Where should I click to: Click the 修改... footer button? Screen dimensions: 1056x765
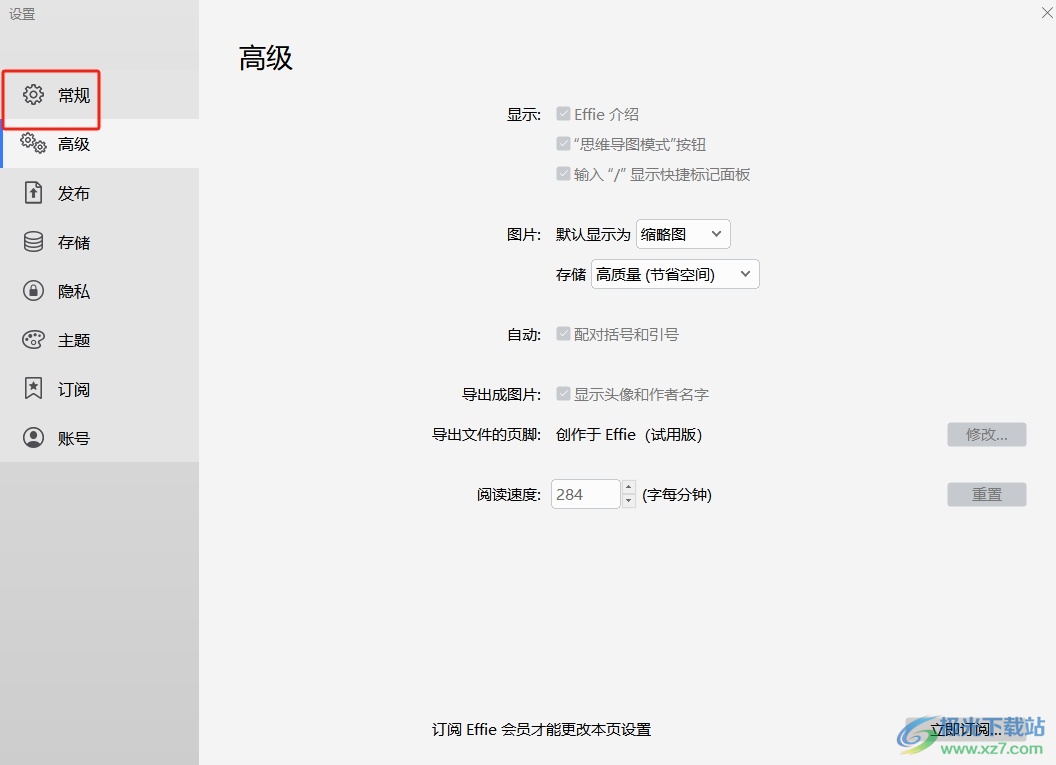pyautogui.click(x=987, y=434)
